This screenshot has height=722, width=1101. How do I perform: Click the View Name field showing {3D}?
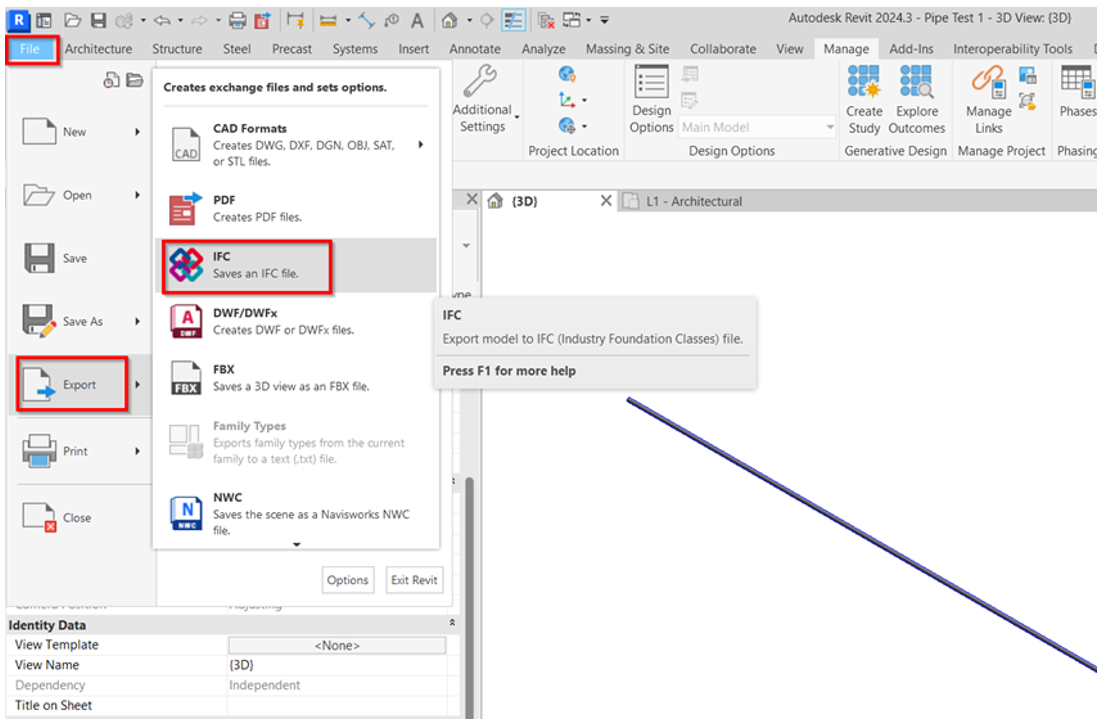click(337, 665)
